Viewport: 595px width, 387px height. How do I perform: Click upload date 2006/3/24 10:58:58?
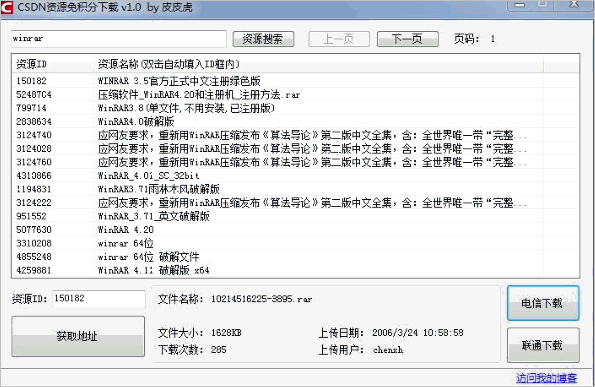[x=418, y=333]
